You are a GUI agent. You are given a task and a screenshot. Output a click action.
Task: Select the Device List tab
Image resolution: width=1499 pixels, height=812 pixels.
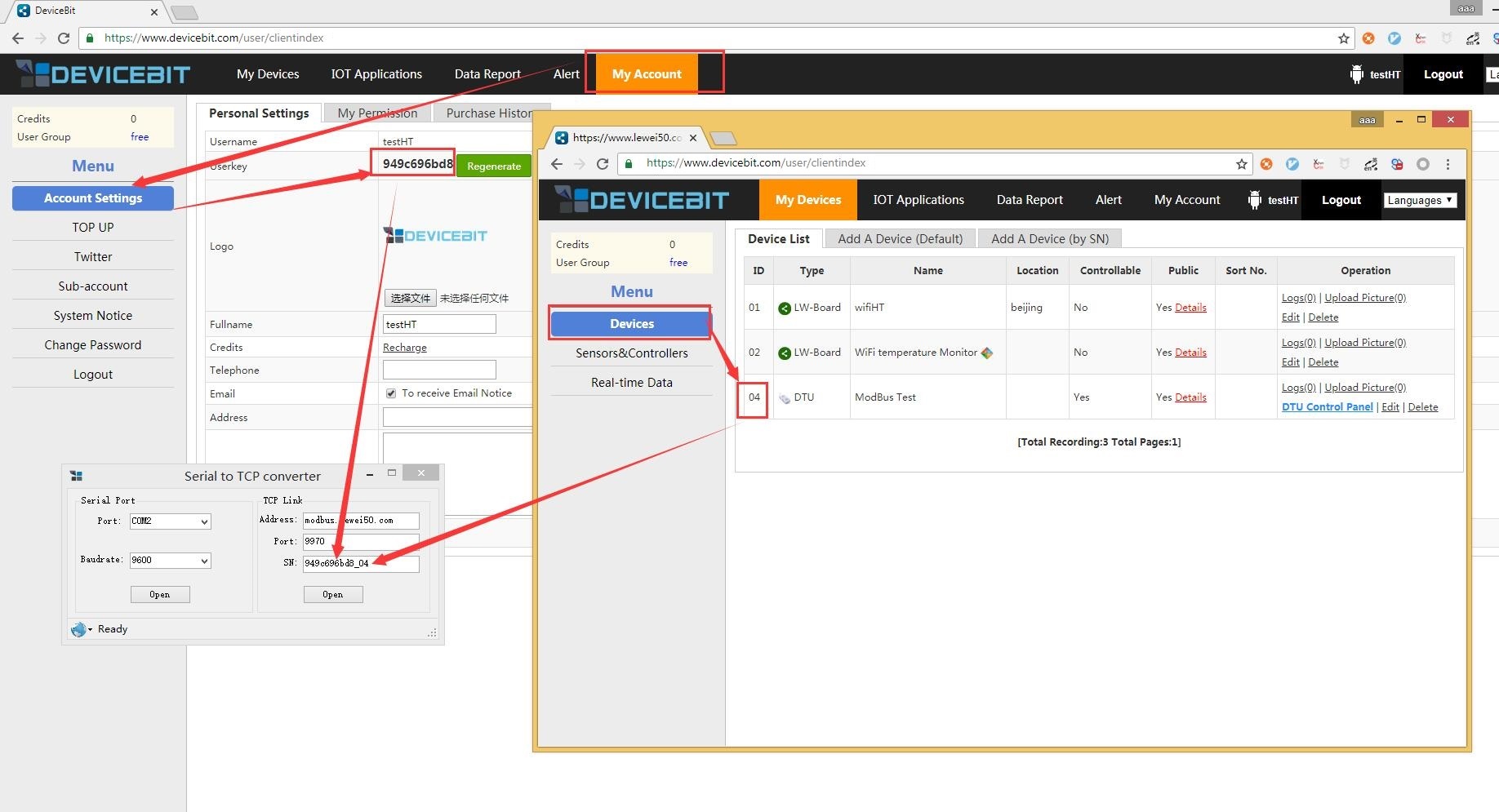point(779,238)
